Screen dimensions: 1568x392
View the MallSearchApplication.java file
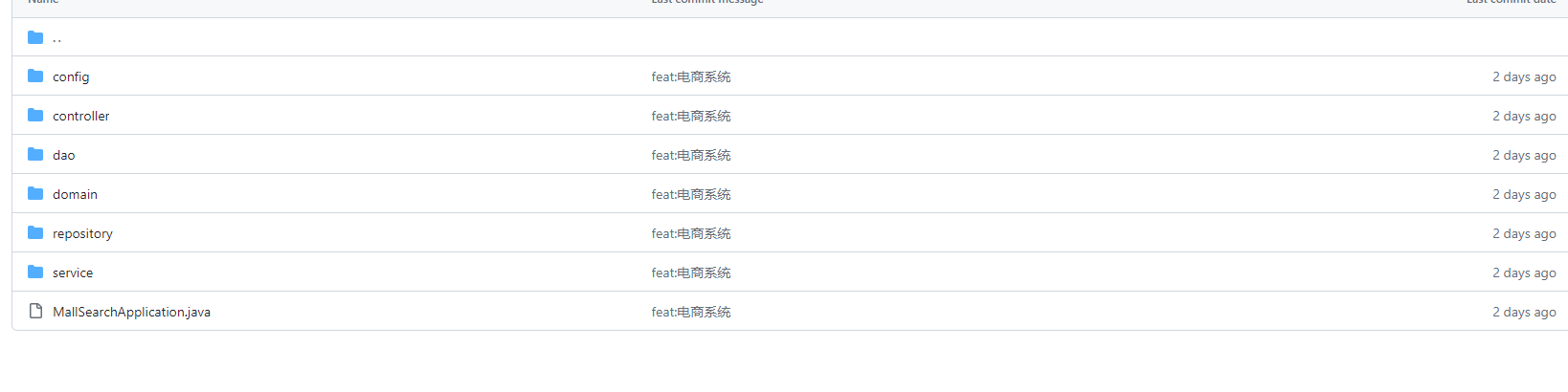[131, 312]
